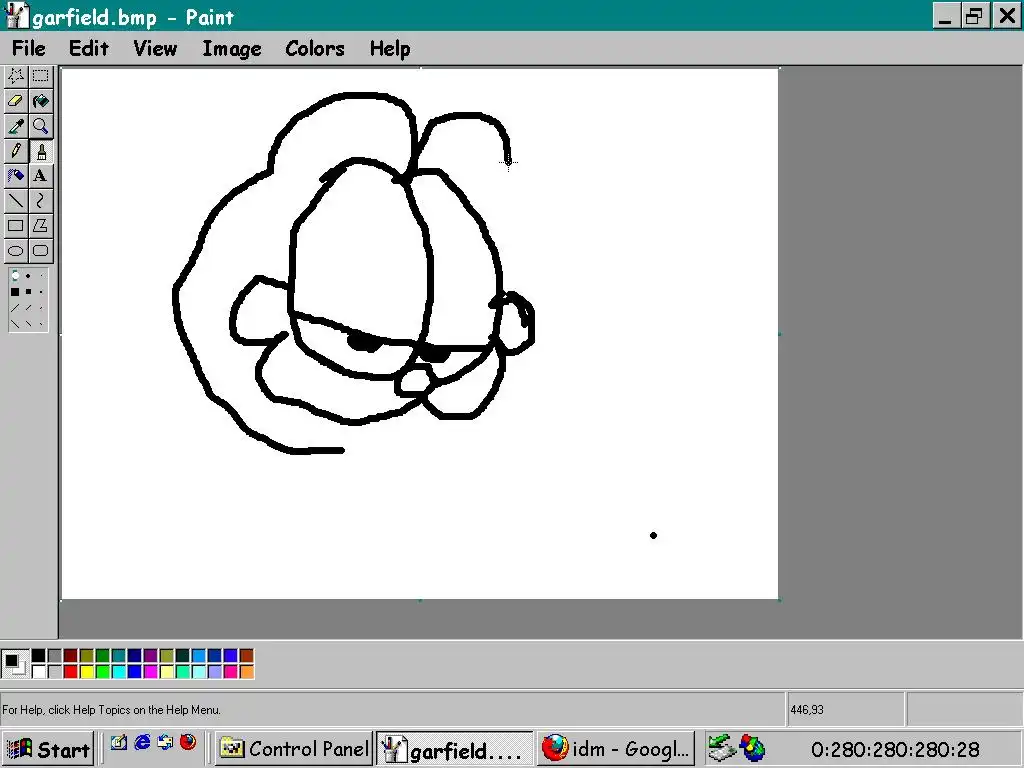Pick the navy blue color swatch

coord(135,656)
